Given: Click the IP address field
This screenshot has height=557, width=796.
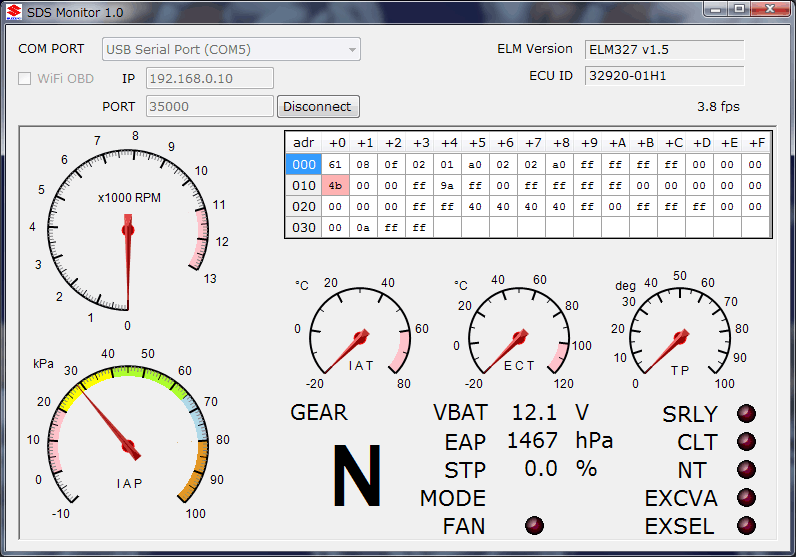Looking at the screenshot, I should click(x=210, y=79).
